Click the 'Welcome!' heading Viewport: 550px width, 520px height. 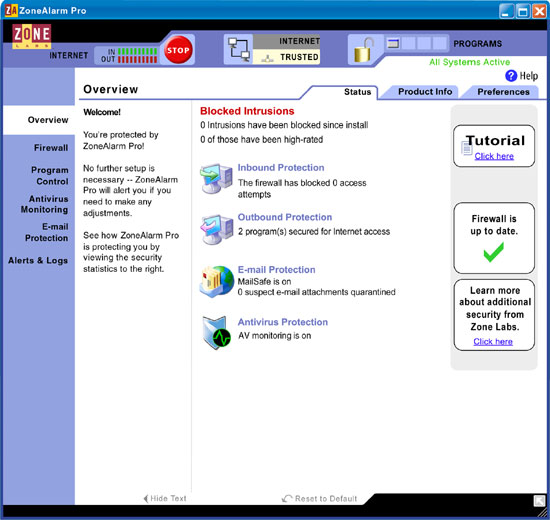[x=102, y=112]
